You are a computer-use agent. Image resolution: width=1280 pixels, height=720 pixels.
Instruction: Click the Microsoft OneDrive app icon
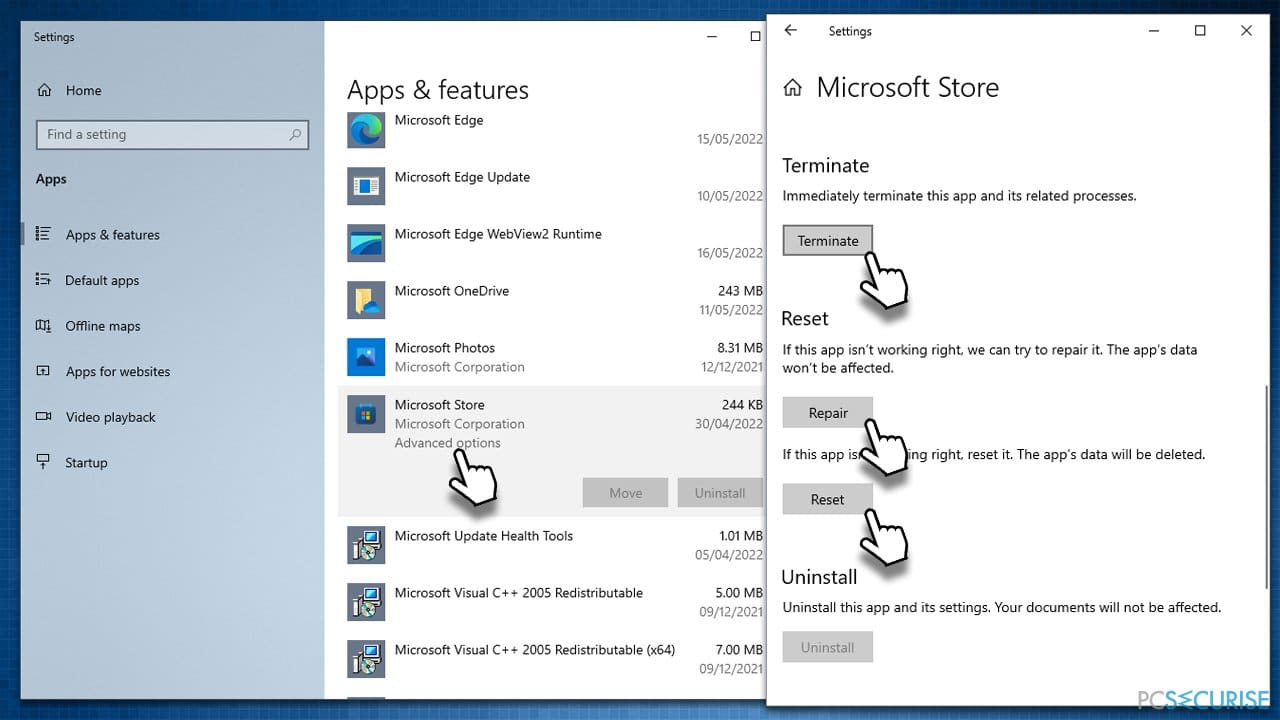click(365, 300)
